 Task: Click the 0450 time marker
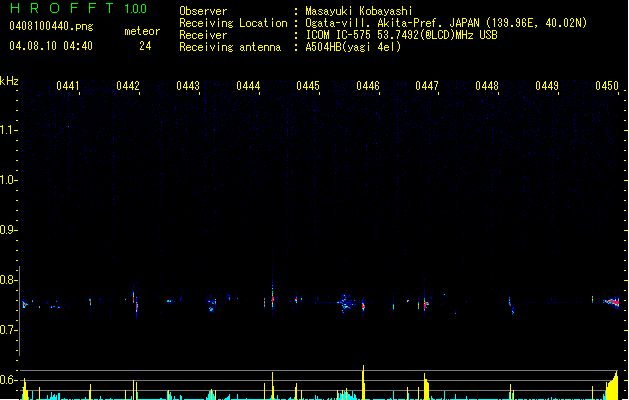coord(607,86)
